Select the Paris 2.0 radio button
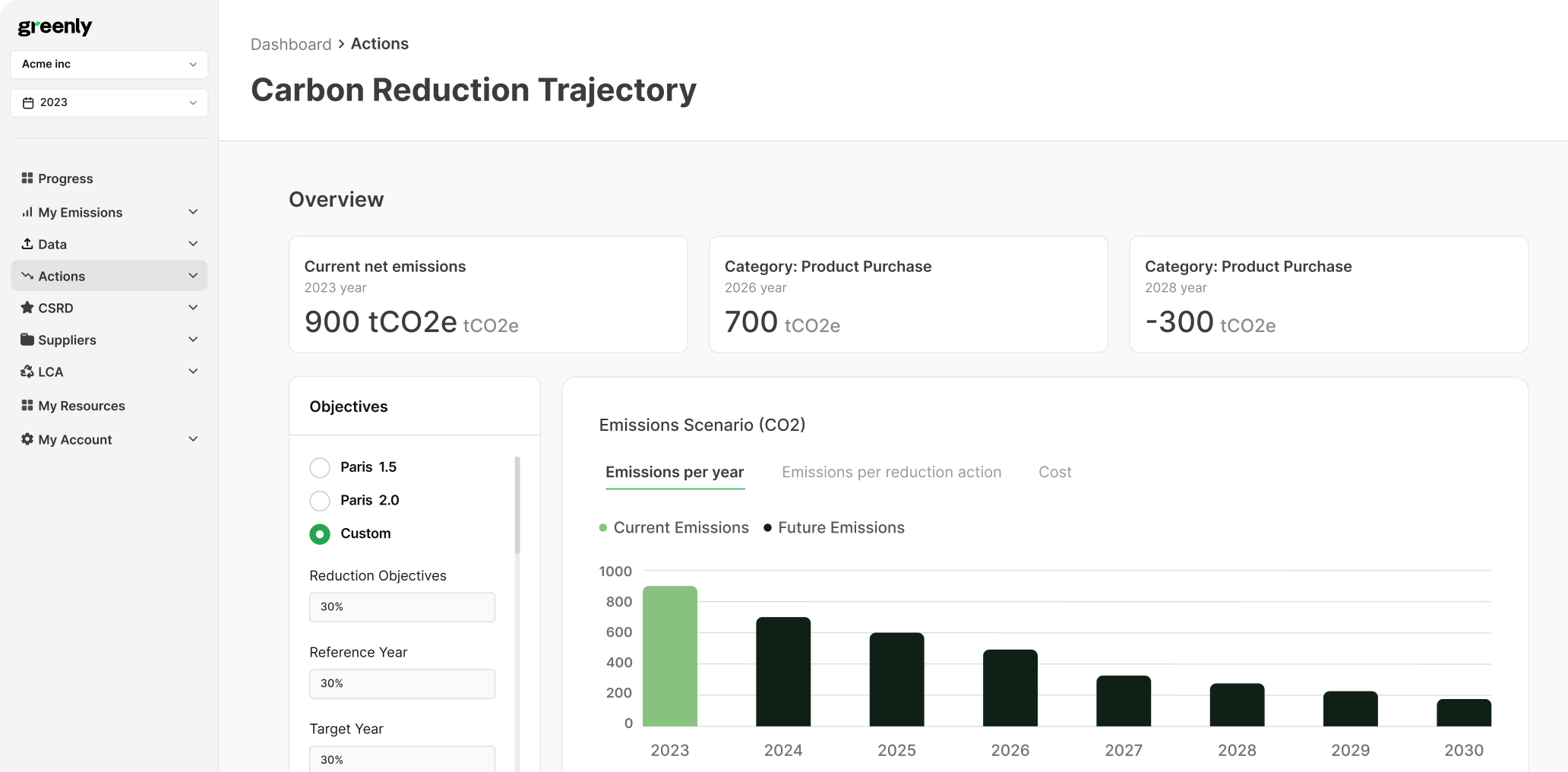The width and height of the screenshot is (1568, 772). click(x=319, y=500)
